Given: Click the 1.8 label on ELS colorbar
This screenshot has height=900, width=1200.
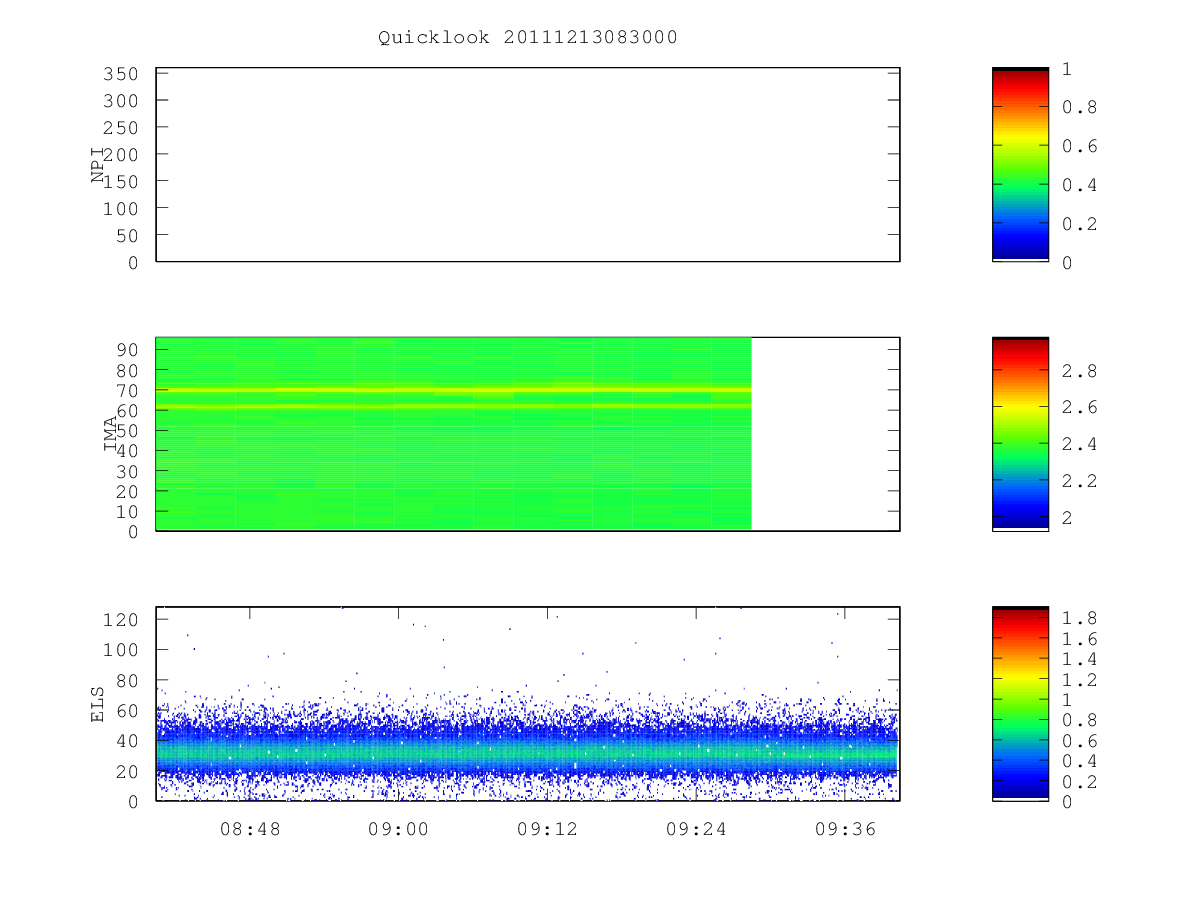Looking at the screenshot, I should pyautogui.click(x=1080, y=617).
